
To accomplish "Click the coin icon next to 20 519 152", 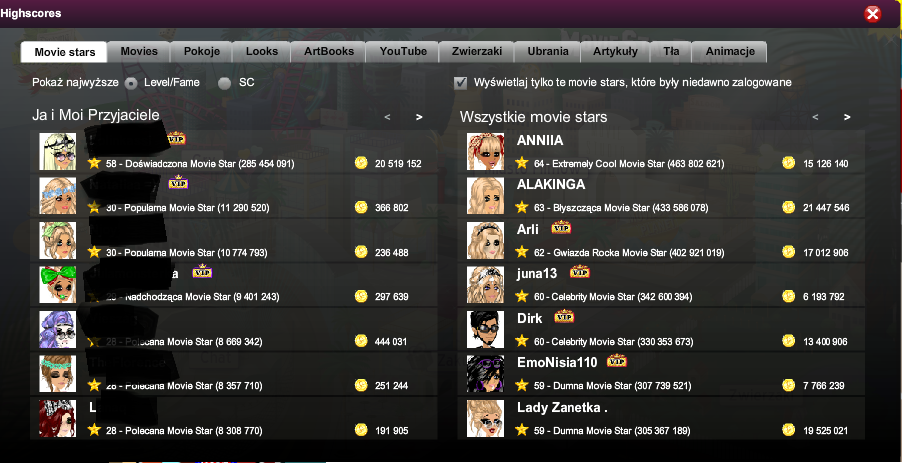I will [361, 163].
